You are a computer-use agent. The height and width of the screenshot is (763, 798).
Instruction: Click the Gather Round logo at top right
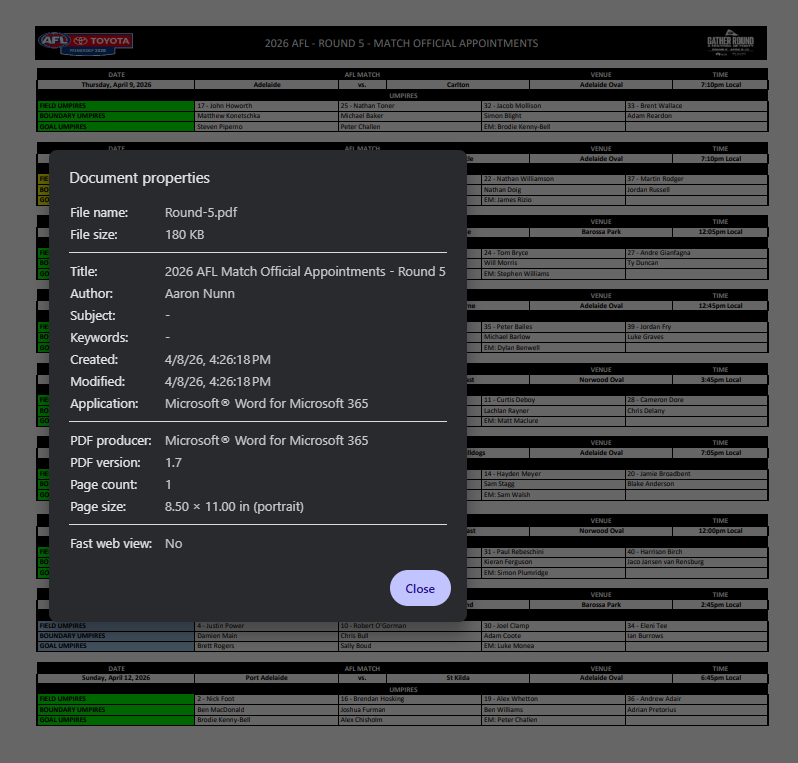pos(730,43)
